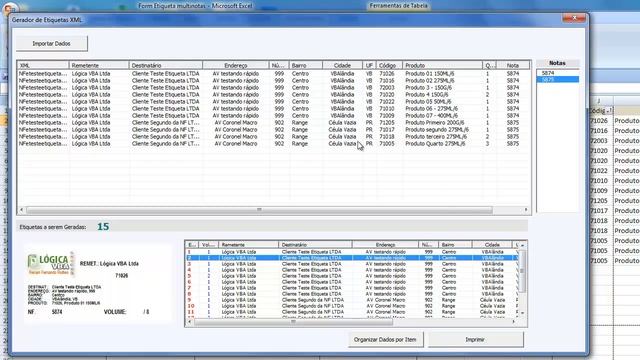Click left arrow of main list horizontal scrollbar
This screenshot has width=640, height=360.
(22, 210)
